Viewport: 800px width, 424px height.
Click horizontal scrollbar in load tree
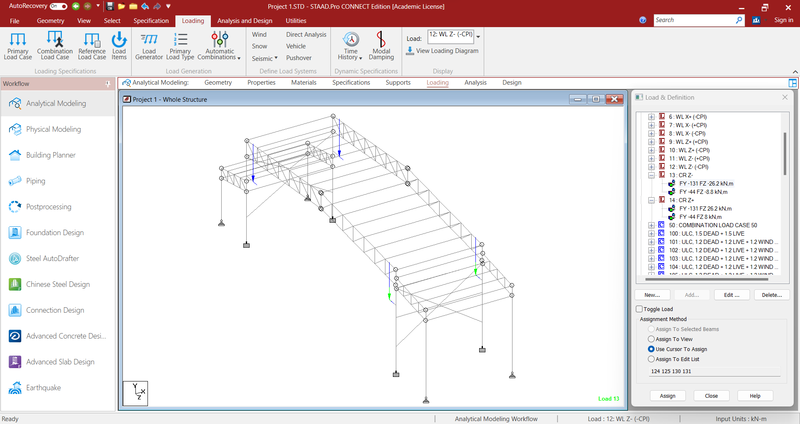tap(707, 279)
